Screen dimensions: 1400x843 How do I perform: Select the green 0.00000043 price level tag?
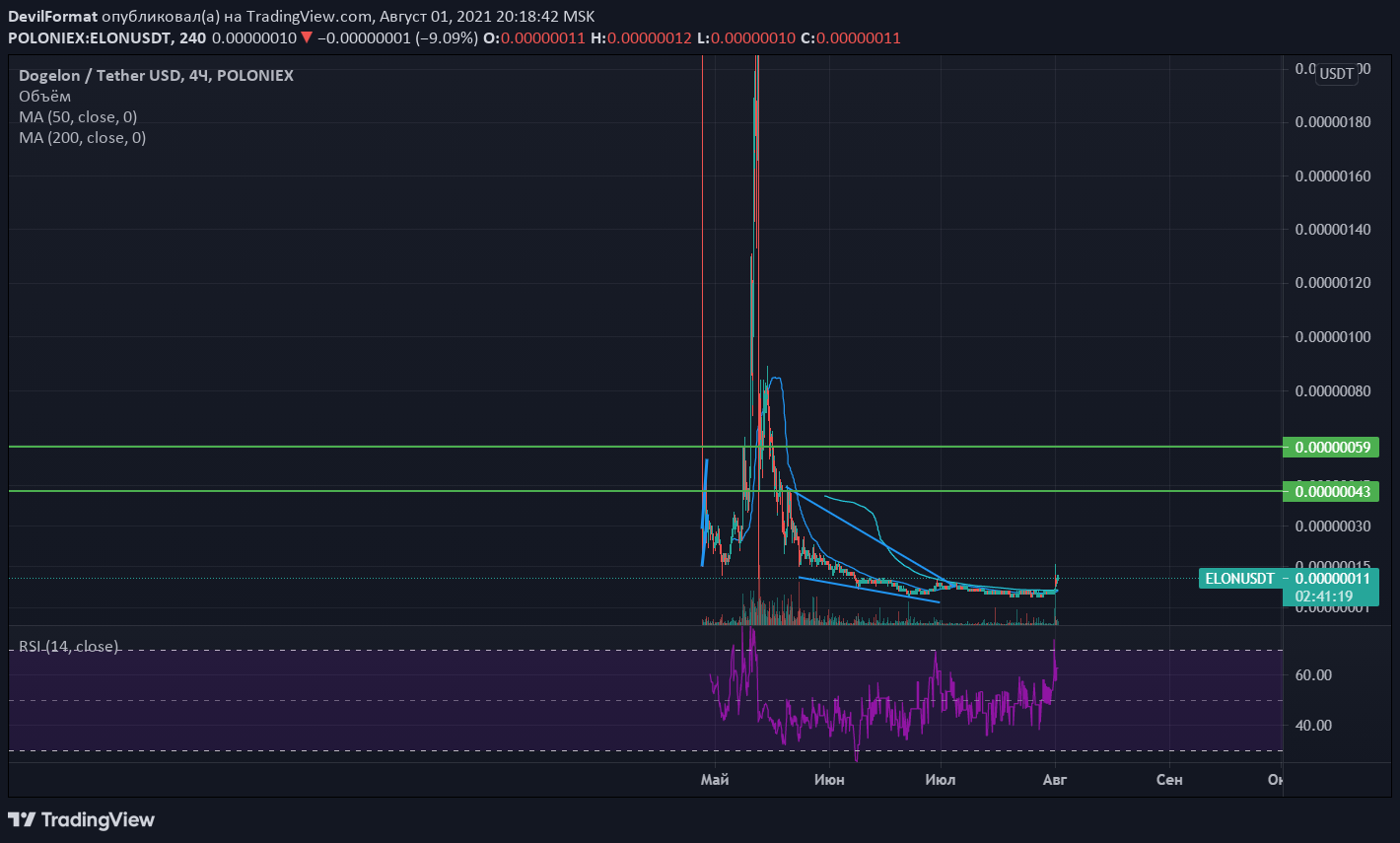pos(1331,491)
